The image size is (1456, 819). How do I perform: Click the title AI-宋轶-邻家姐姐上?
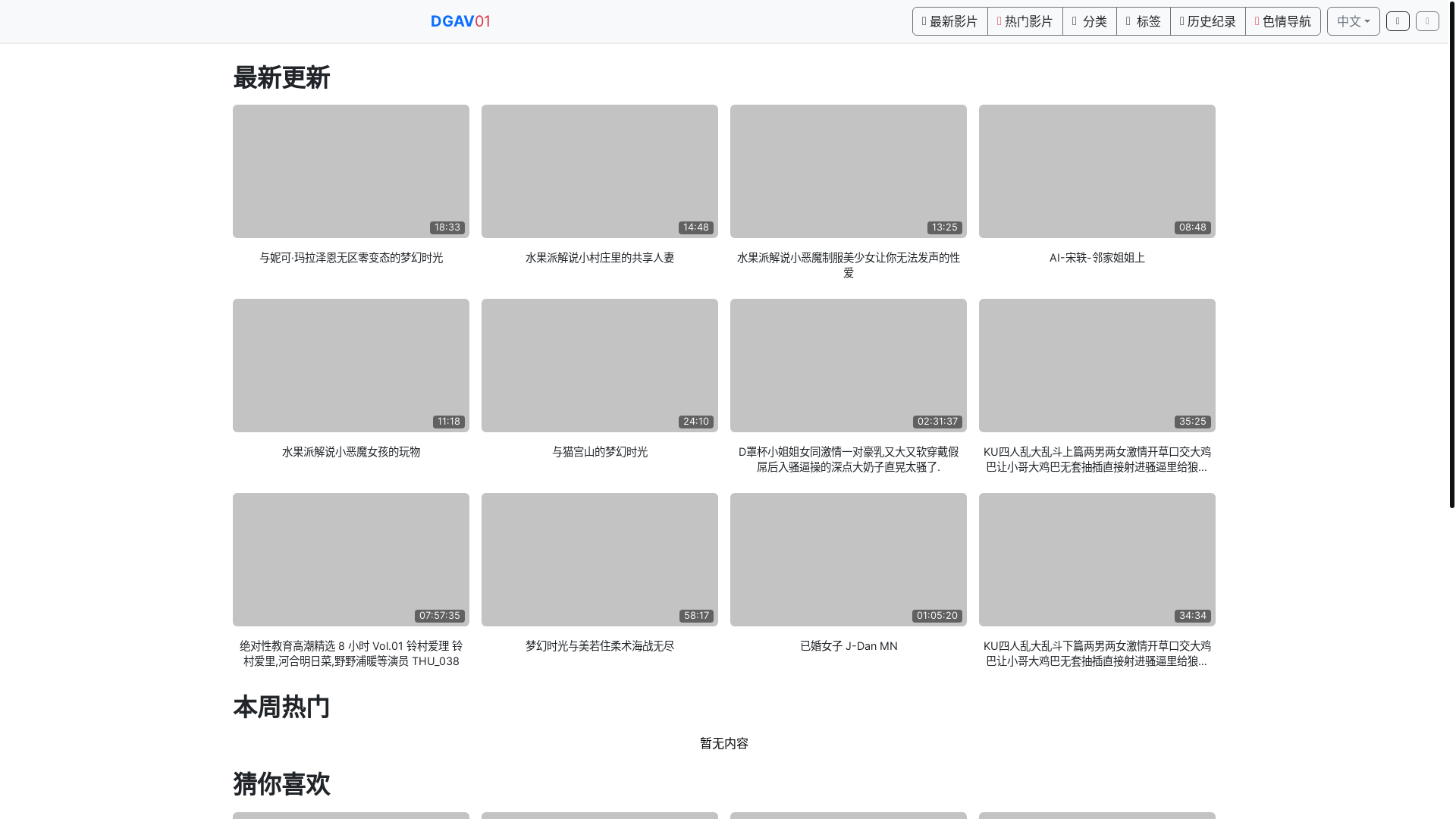[1097, 258]
